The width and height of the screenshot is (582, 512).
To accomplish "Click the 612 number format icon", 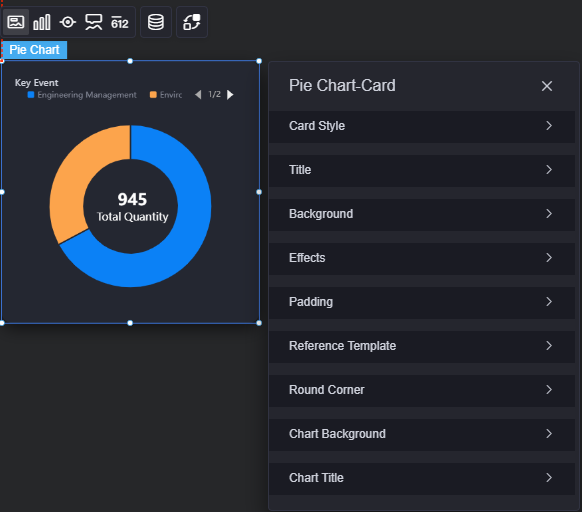I will click(x=120, y=23).
